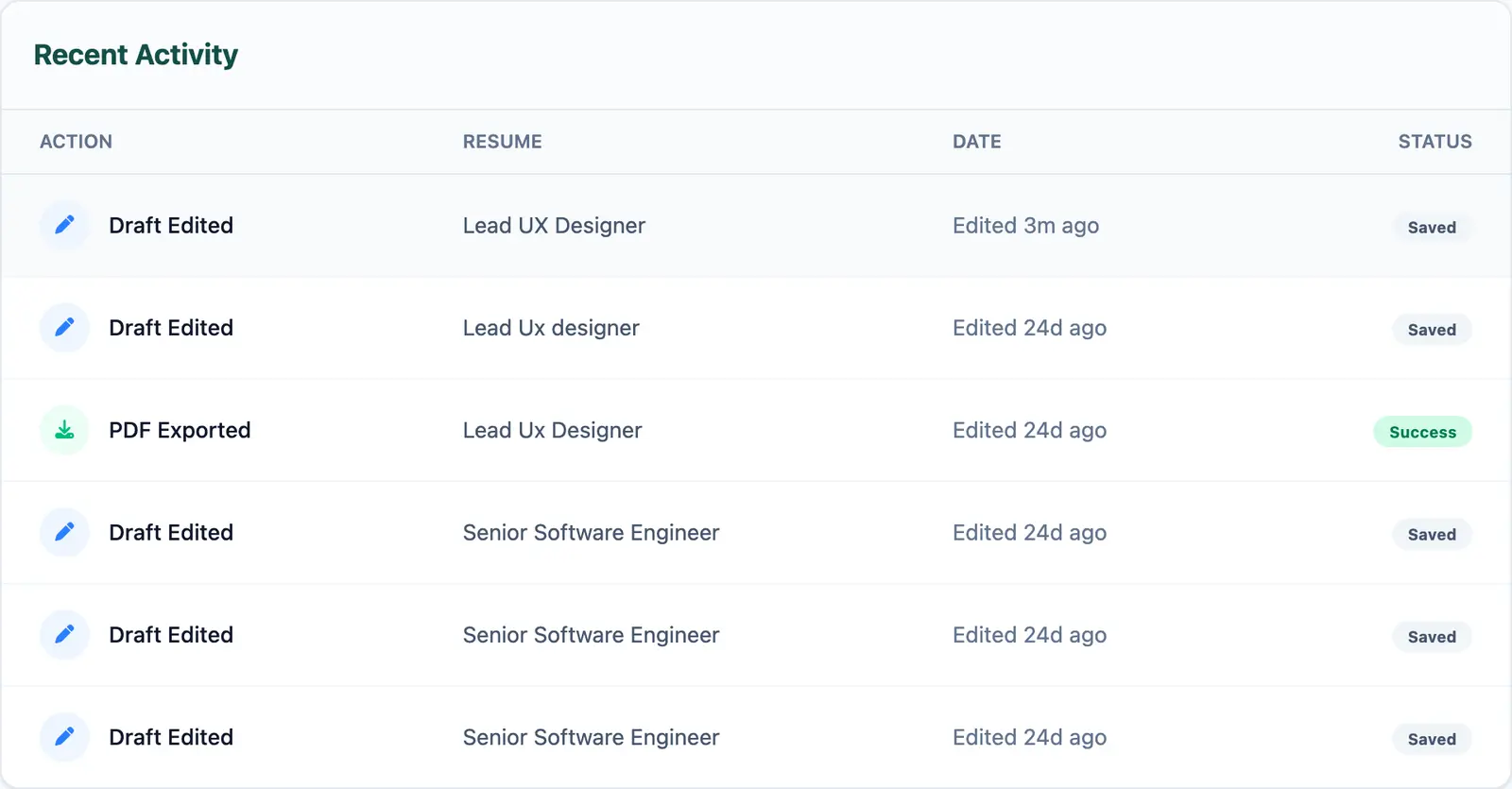The height and width of the screenshot is (789, 1512).
Task: Click the green 'Success' status badge
Action: click(x=1422, y=432)
